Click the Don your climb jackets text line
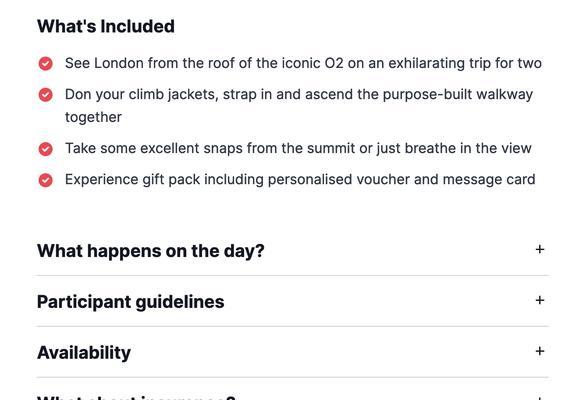This screenshot has height=400, width=583. click(299, 95)
